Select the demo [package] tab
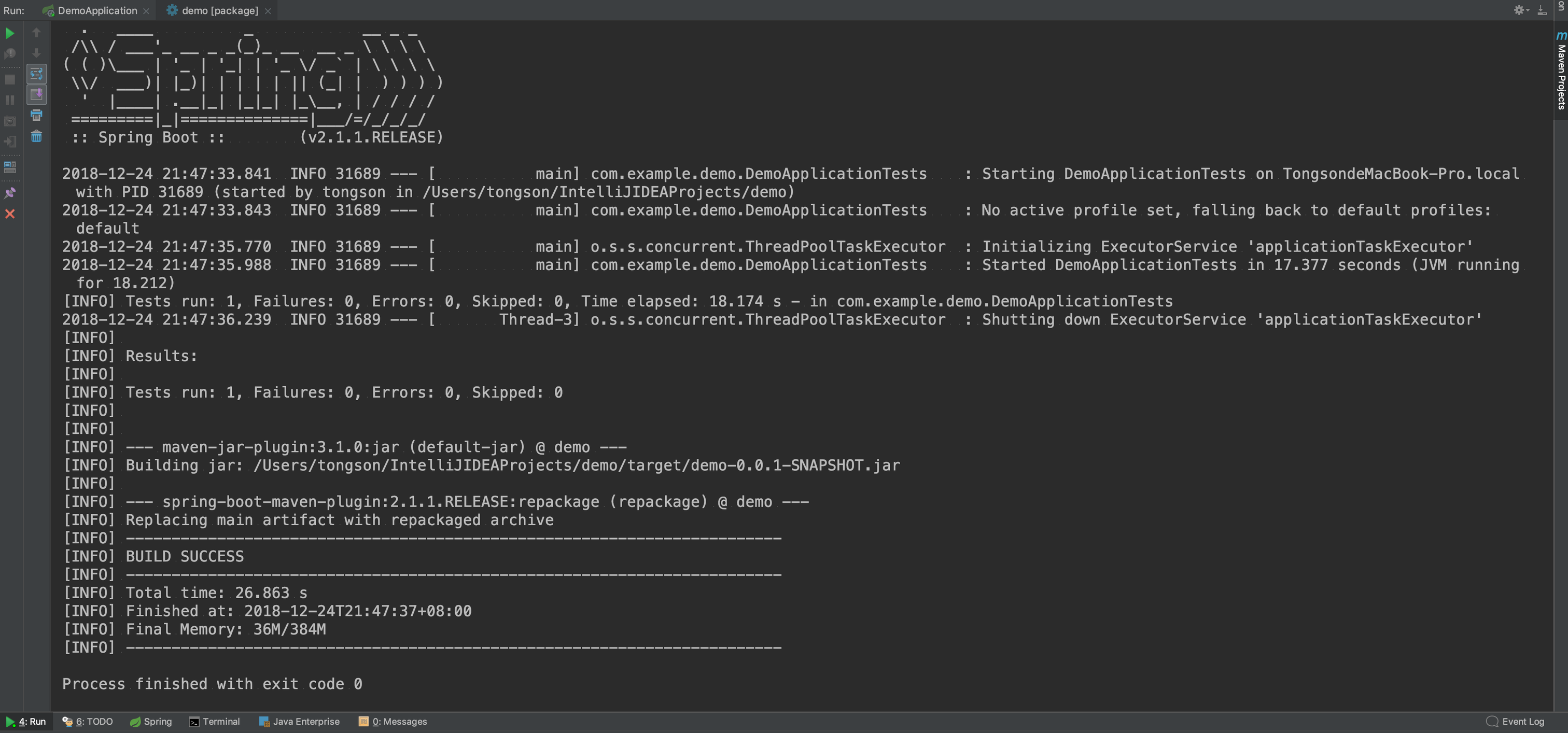Screen dimensions: 1568x733 click(219, 10)
